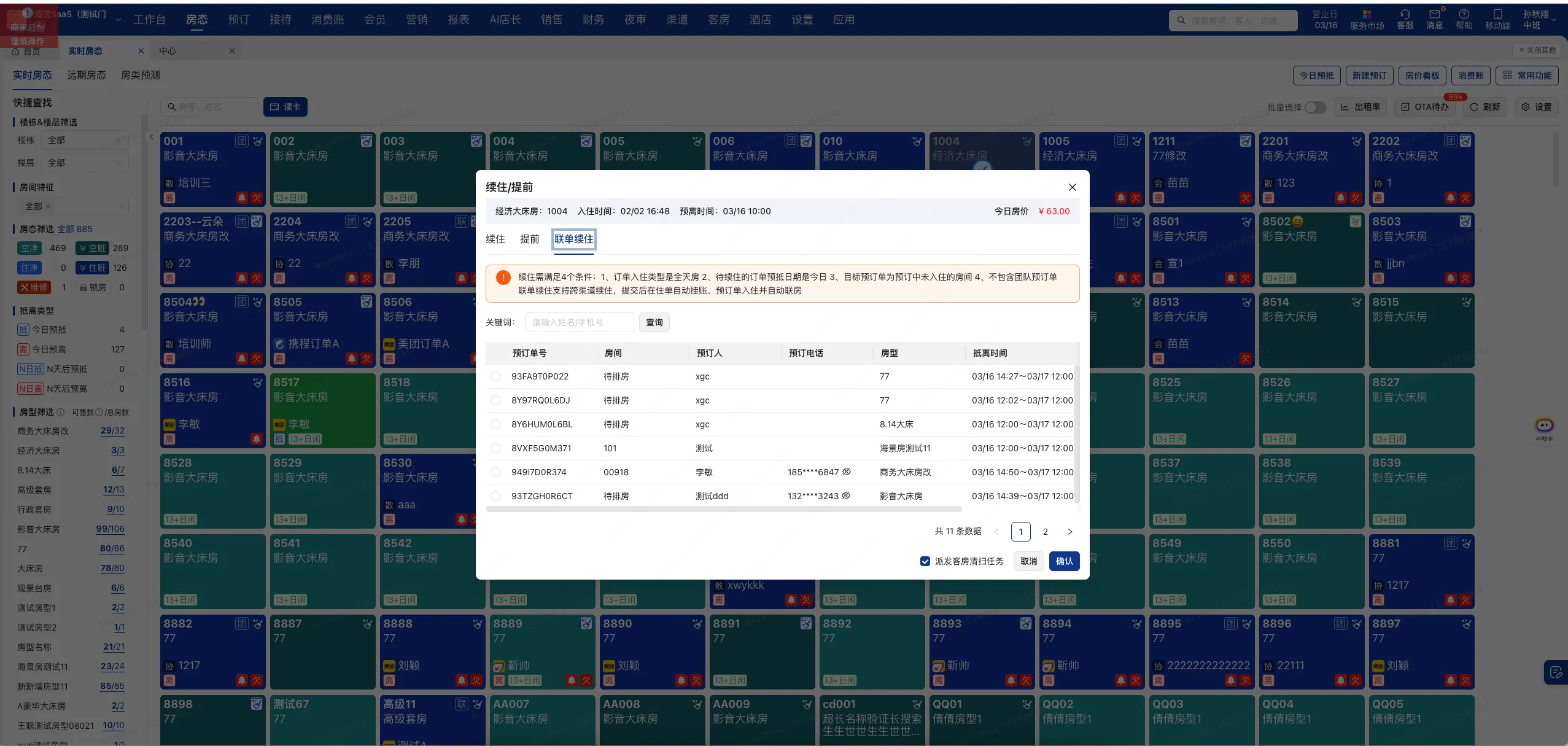Go to page 2 of the results
Viewport: 1568px width, 746px height.
point(1046,531)
